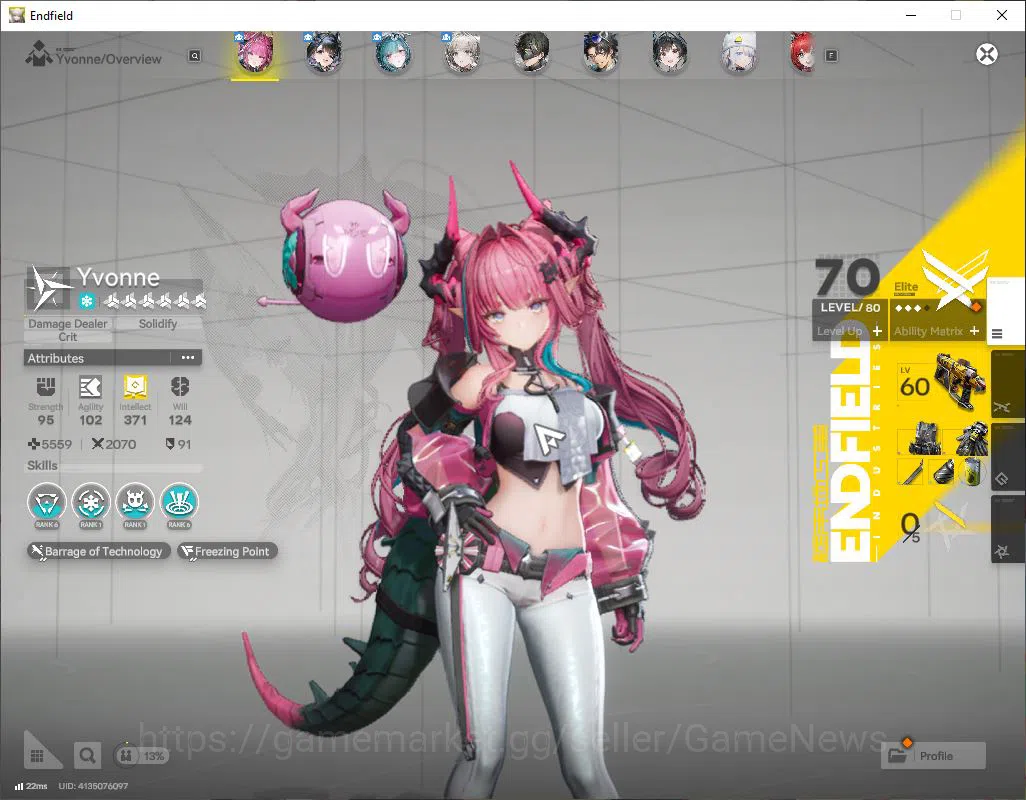This screenshot has height=800, width=1026.
Task: Click the defense value 91
Action: (178, 444)
